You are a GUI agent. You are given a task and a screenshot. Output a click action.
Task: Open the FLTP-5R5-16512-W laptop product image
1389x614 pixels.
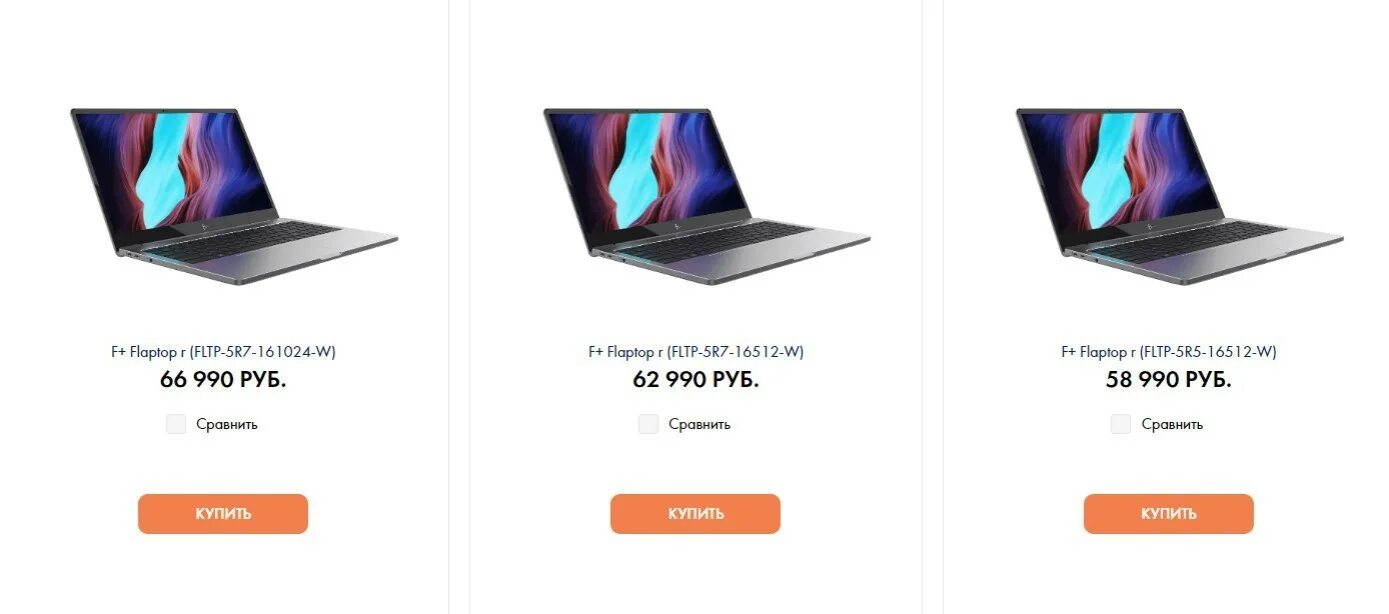coord(1179,196)
